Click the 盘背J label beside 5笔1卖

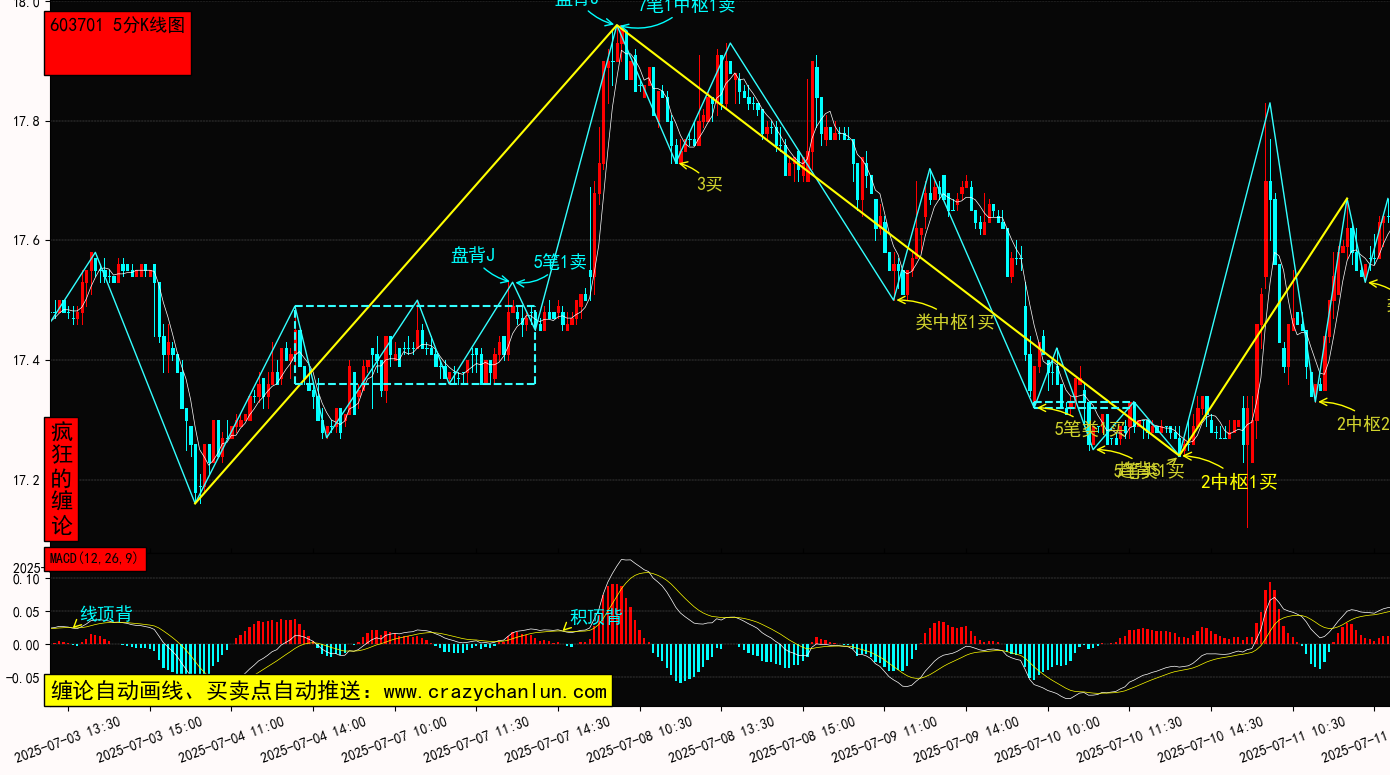(473, 256)
